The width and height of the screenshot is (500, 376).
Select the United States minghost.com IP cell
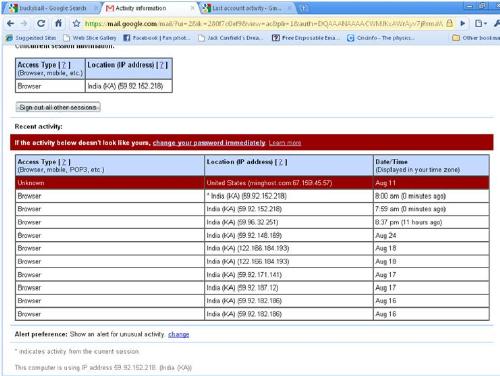(289, 183)
